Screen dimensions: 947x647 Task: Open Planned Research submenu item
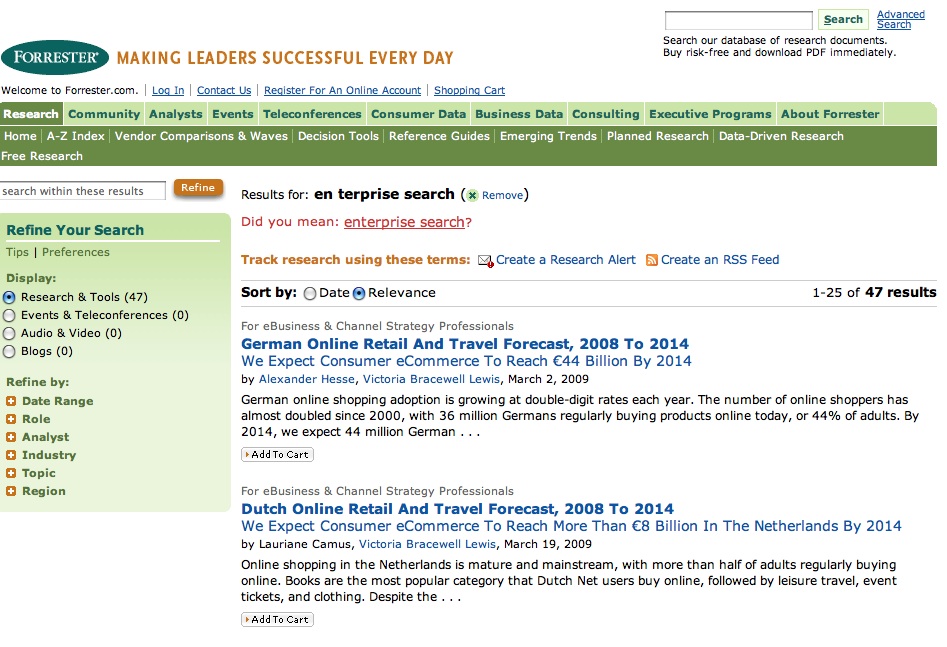tap(658, 137)
